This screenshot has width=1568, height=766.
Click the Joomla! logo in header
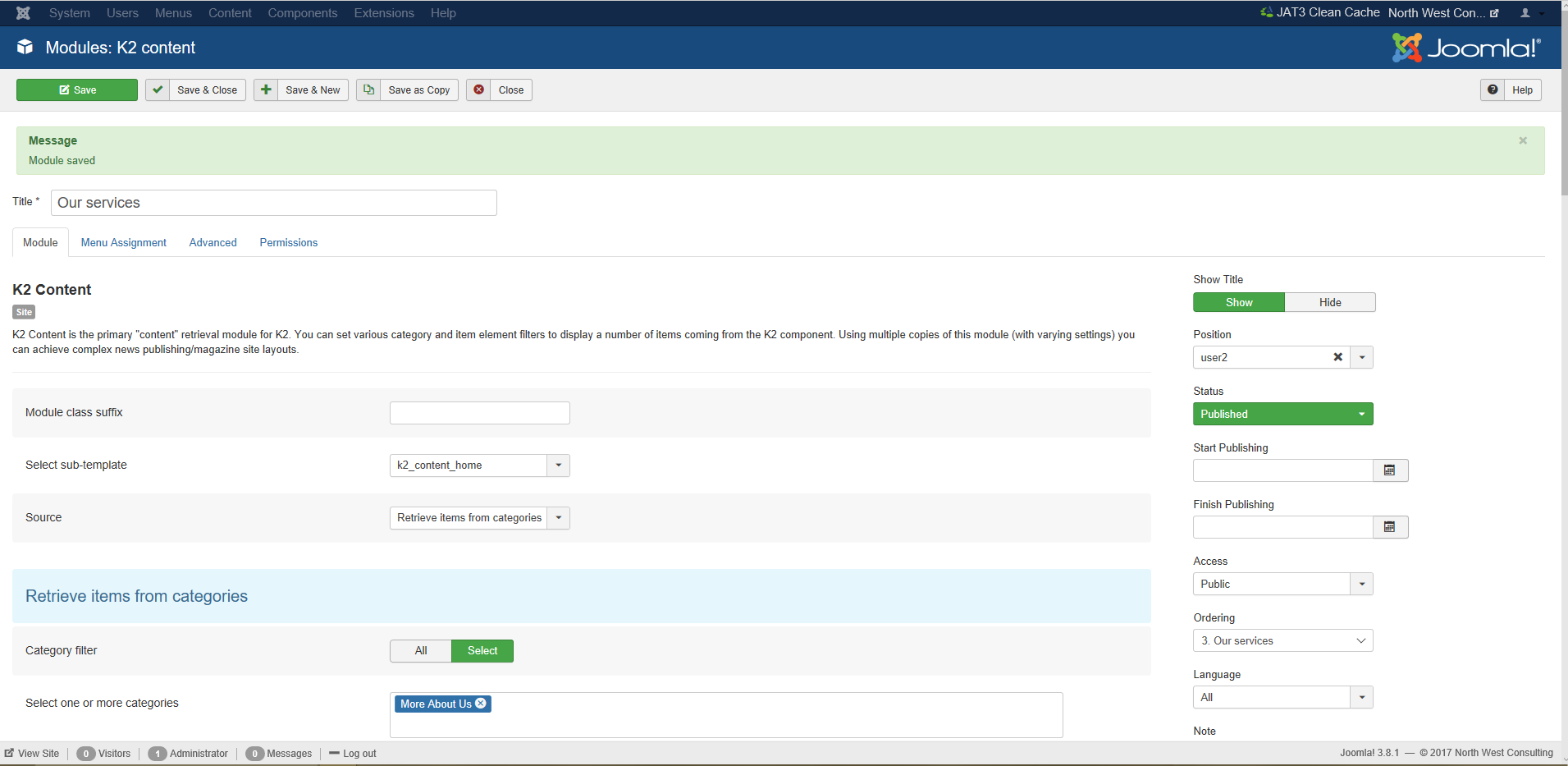tap(1466, 48)
